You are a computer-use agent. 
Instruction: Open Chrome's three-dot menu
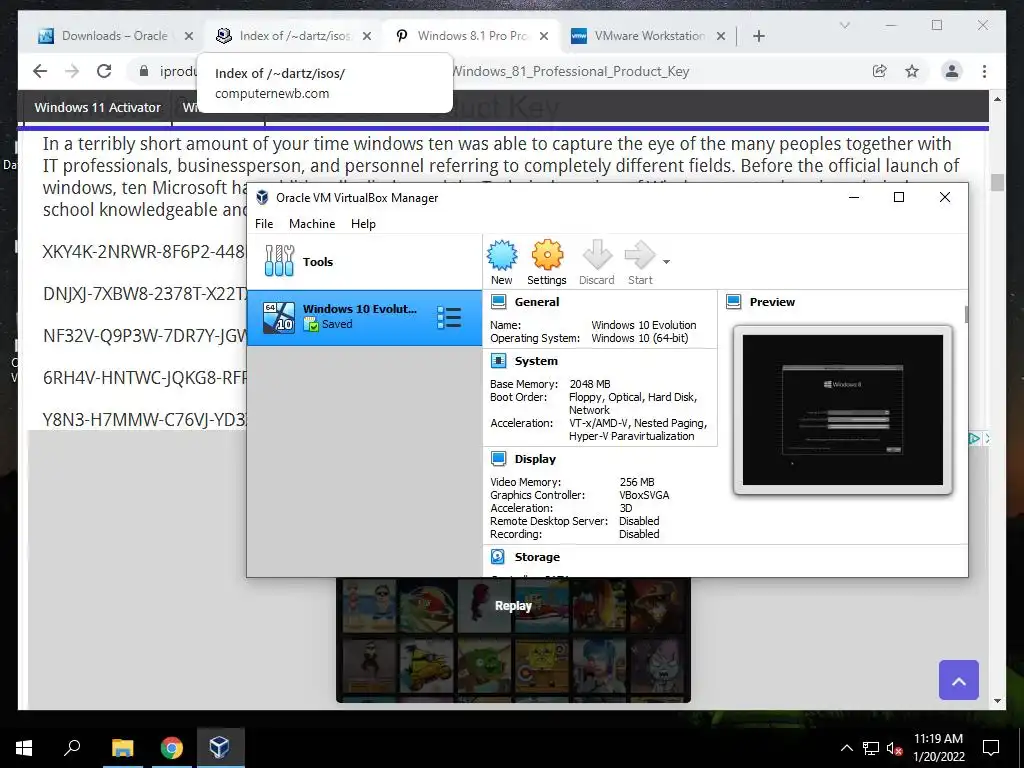coord(984,71)
